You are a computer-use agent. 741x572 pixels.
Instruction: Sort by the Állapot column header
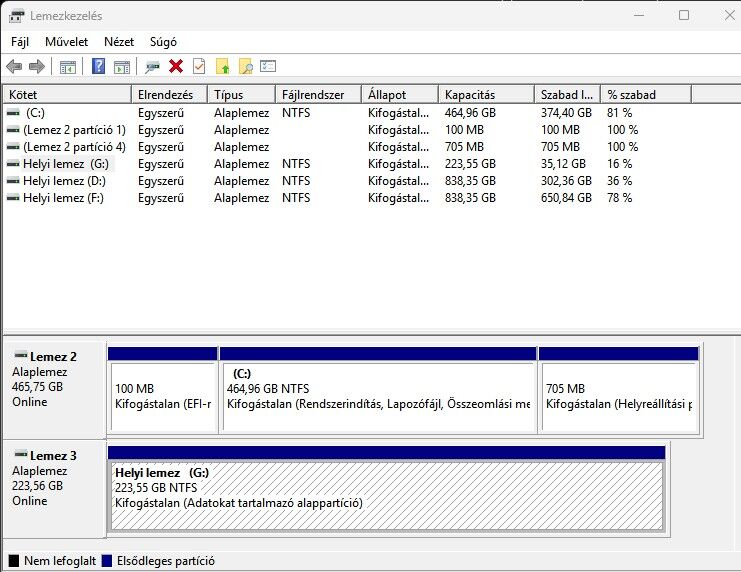point(400,95)
